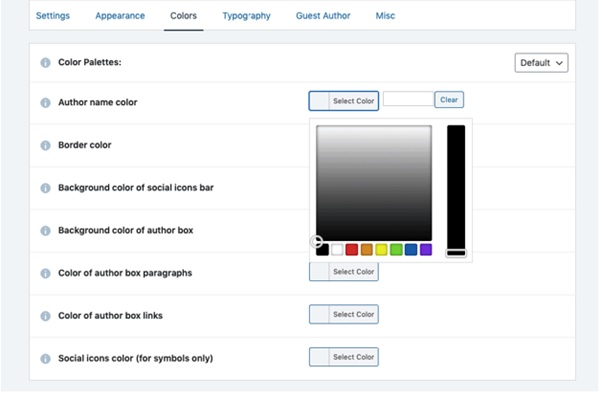Image resolution: width=602 pixels, height=398 pixels.
Task: Click the 'Border color' label
Action: point(85,145)
